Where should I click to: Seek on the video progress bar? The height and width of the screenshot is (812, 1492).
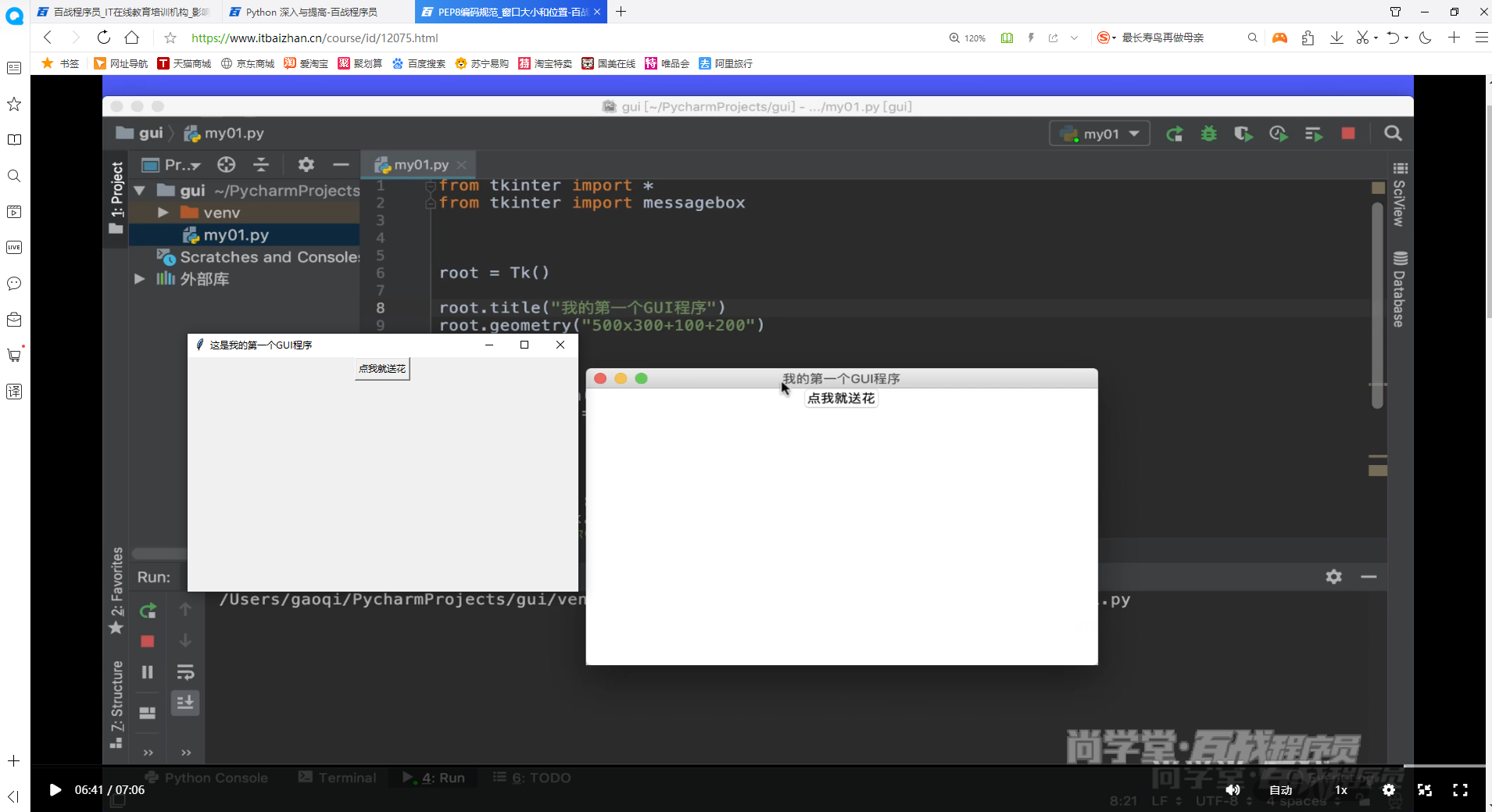point(758,766)
